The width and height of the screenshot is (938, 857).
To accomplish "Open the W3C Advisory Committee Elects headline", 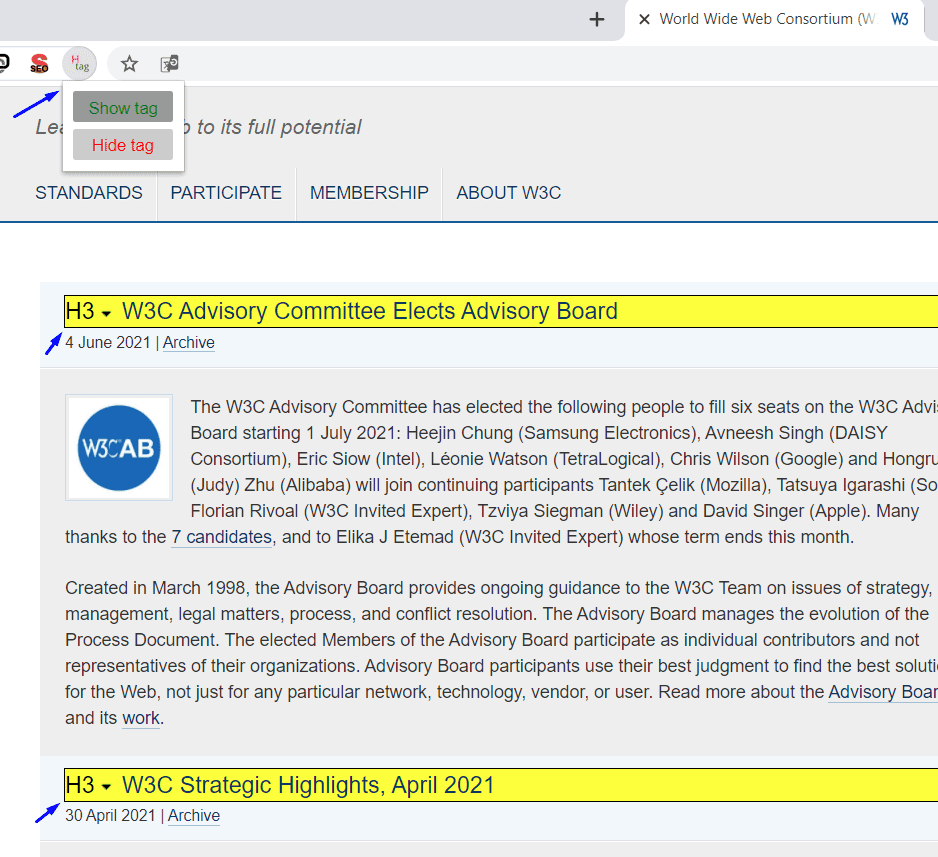I will pyautogui.click(x=369, y=312).
